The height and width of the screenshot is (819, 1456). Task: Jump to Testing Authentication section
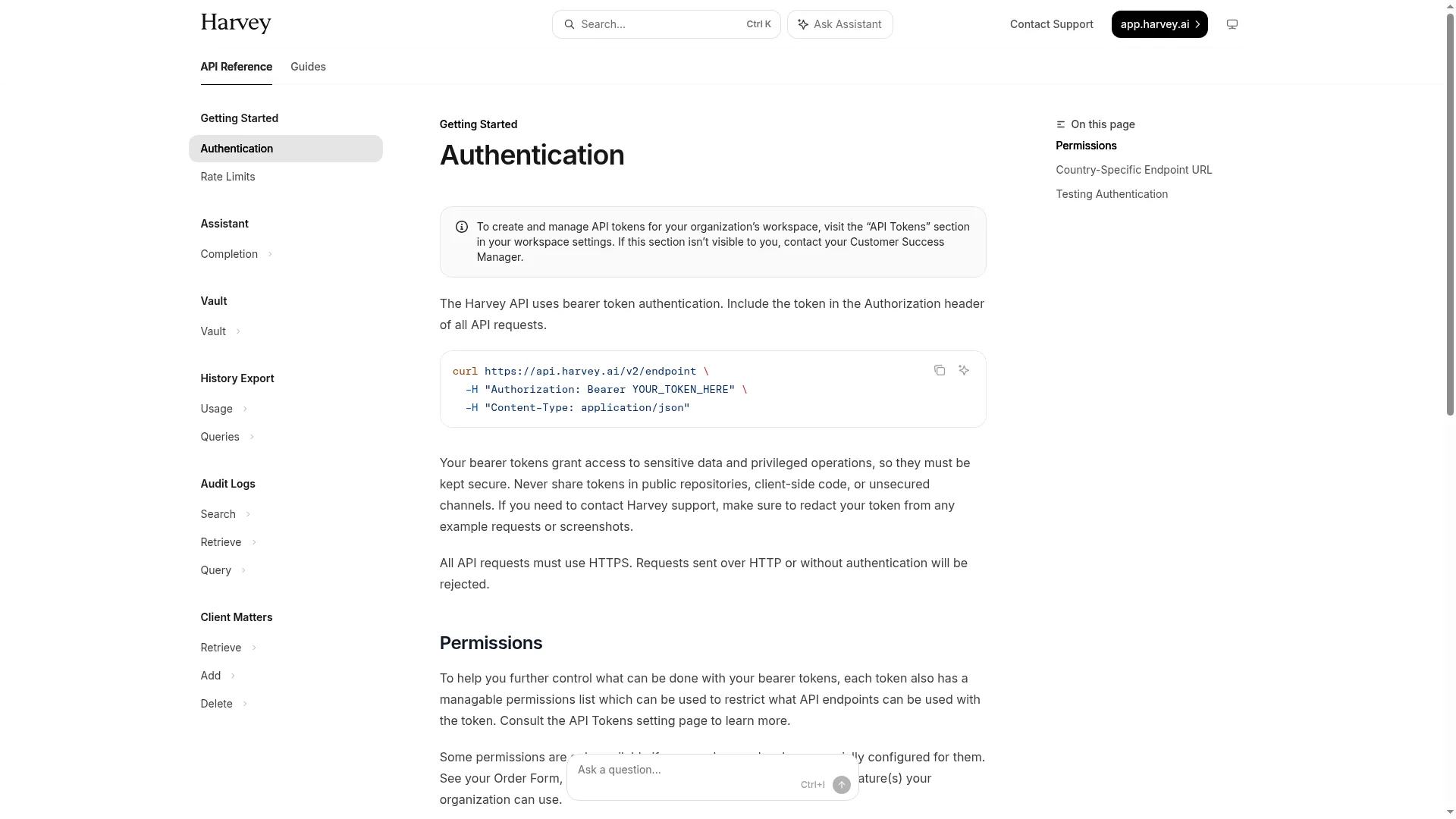(1112, 194)
